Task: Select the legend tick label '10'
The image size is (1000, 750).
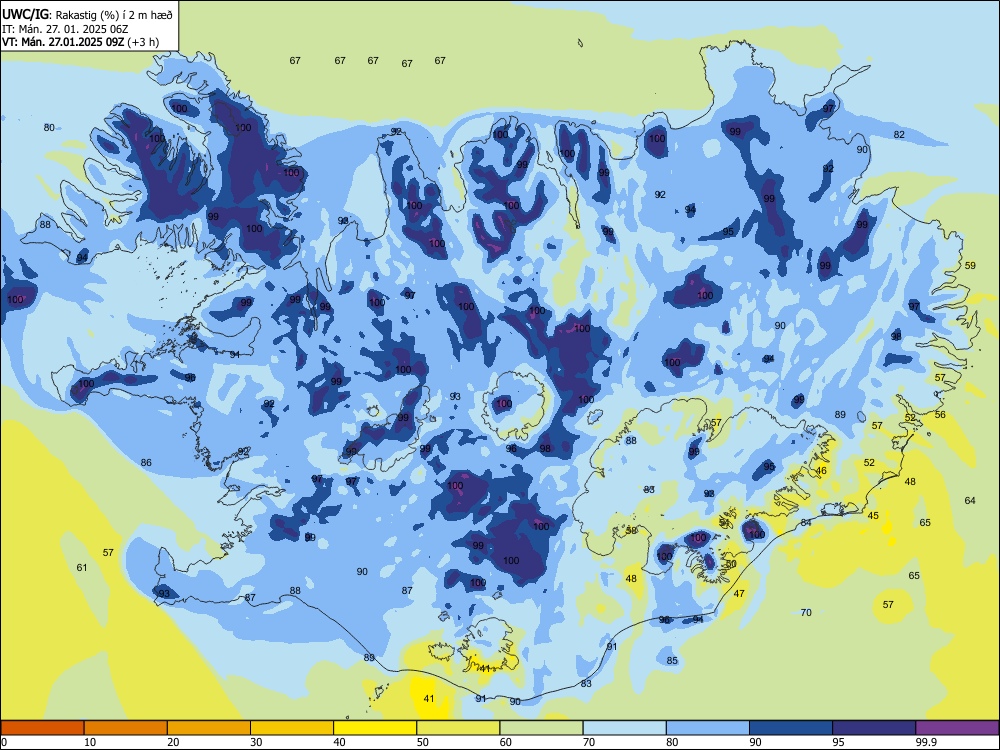Action: [x=90, y=742]
